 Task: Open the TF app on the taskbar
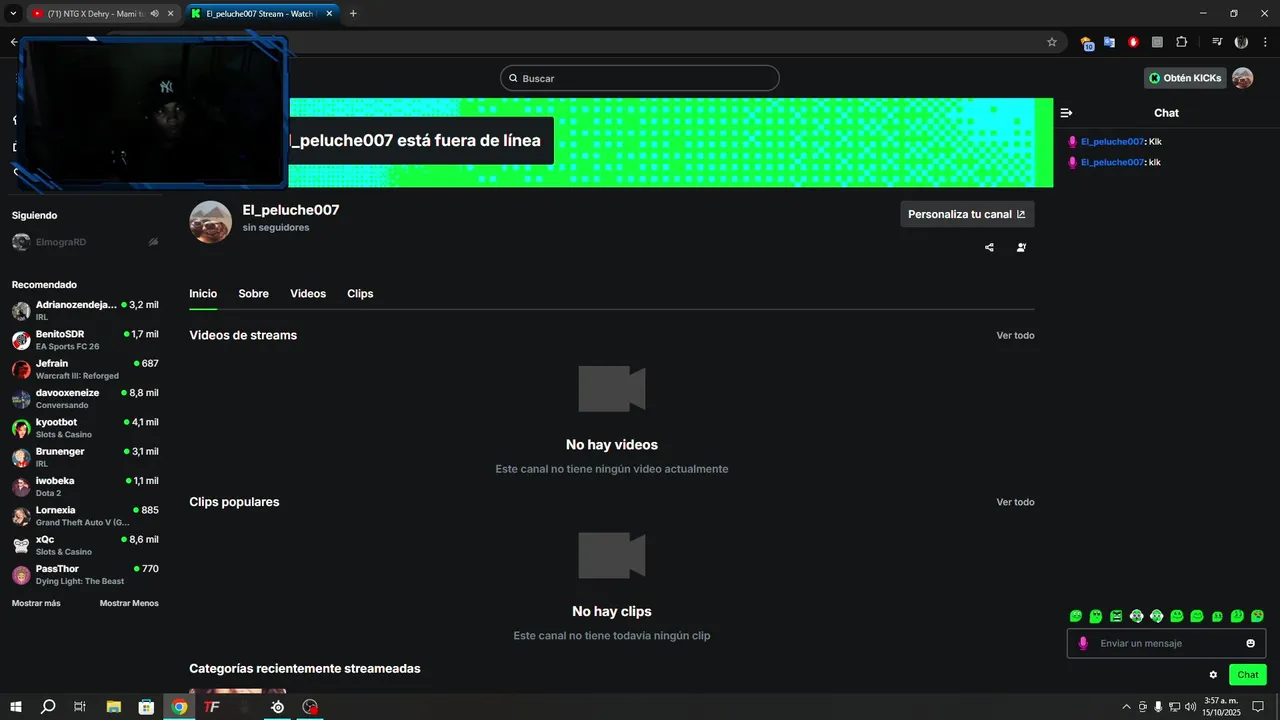[212, 707]
